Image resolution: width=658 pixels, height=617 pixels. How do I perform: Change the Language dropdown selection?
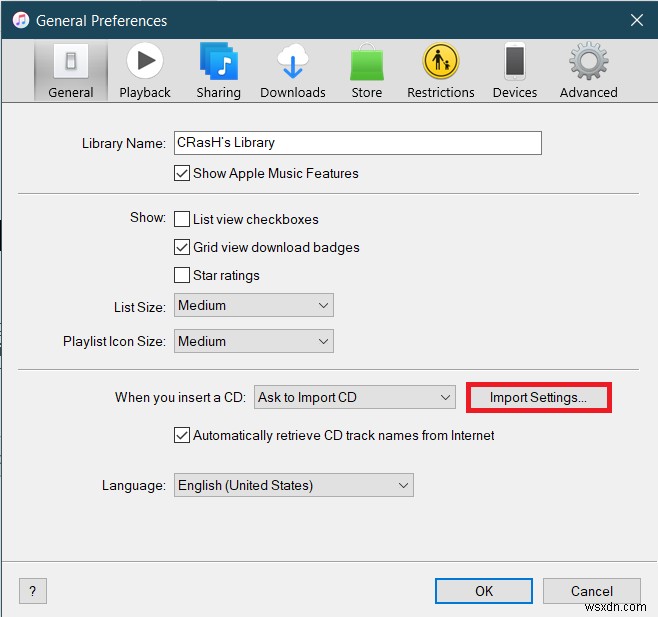point(294,485)
